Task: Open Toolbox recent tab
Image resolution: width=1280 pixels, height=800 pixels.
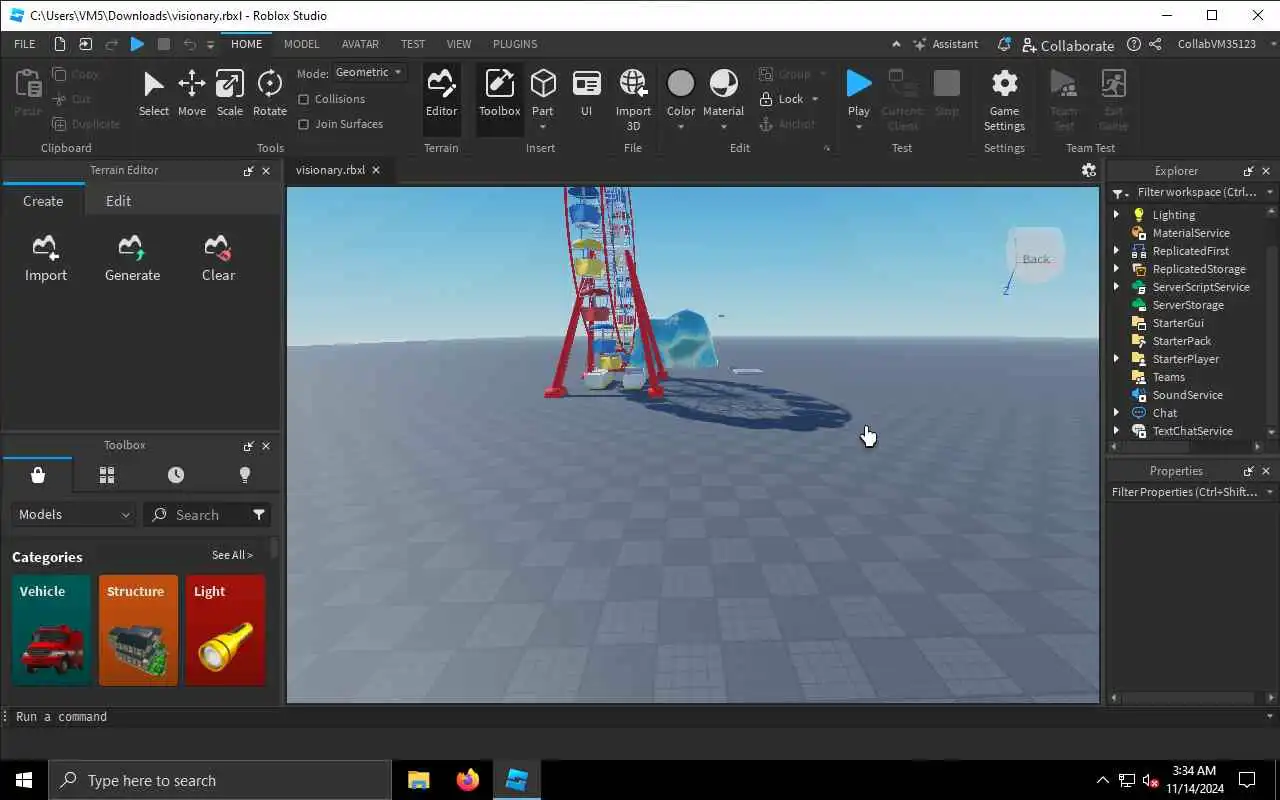Action: 176,475
